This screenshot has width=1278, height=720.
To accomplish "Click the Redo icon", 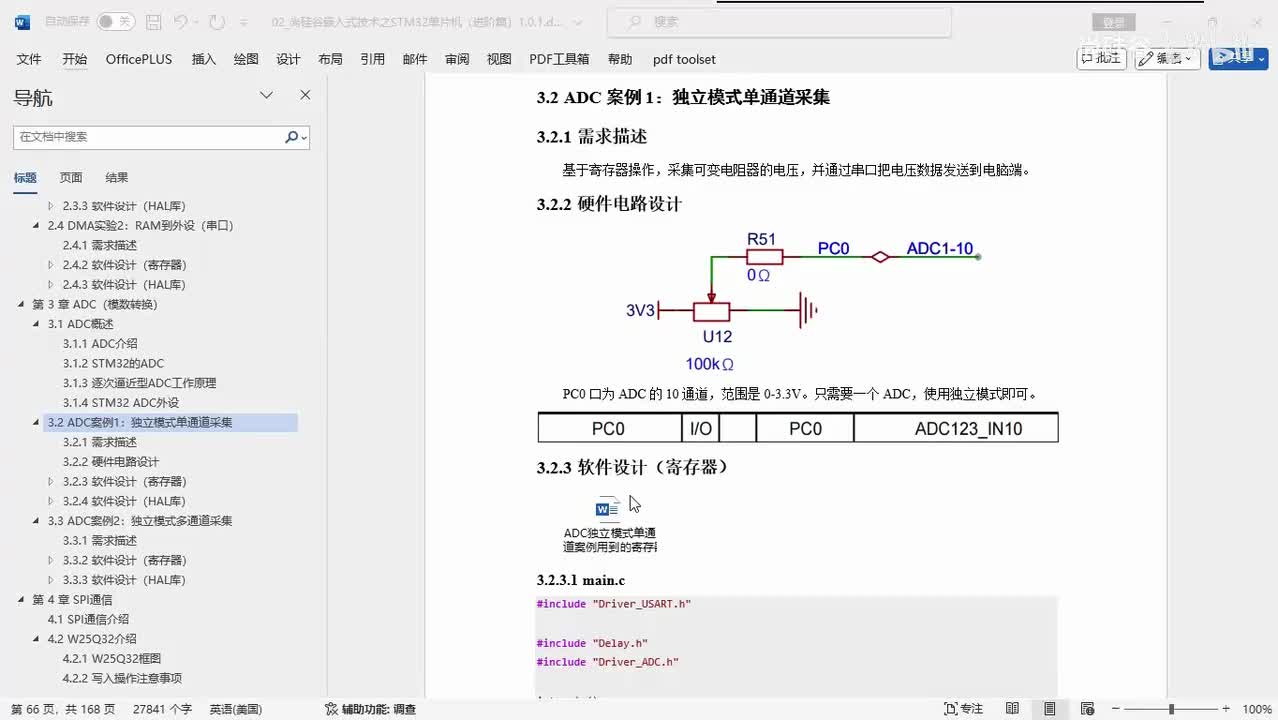I will click(x=217, y=21).
